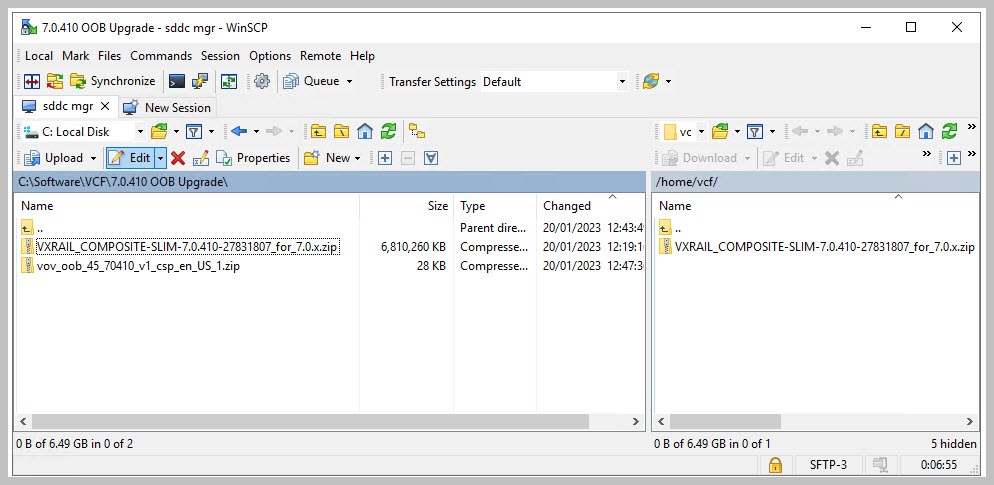
Task: Open local file Properties
Action: tap(253, 158)
